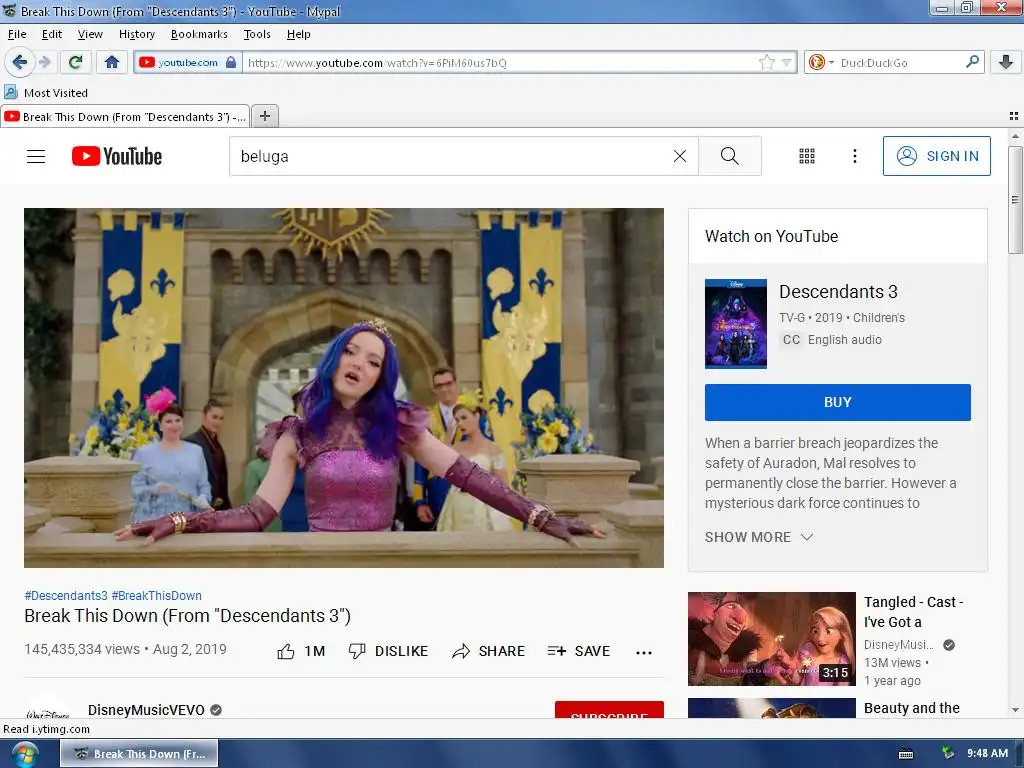Expand description with SHOW MORE
This screenshot has width=1024, height=768.
coord(759,537)
